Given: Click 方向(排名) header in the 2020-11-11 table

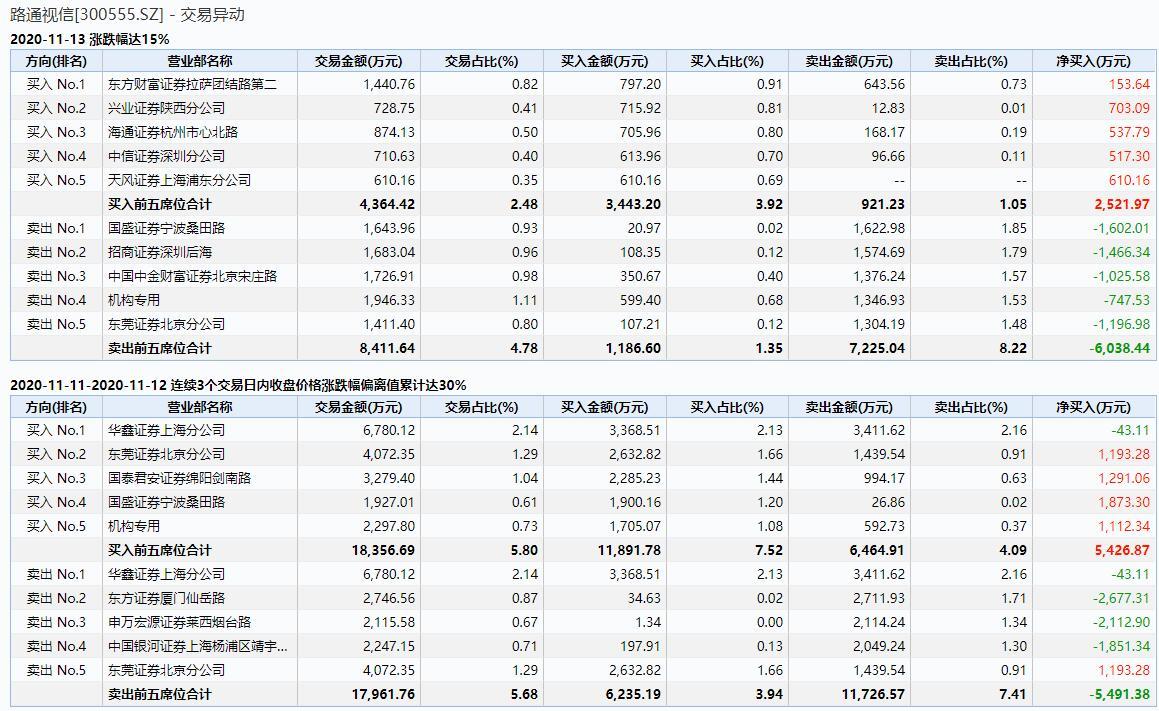Looking at the screenshot, I should coord(56,407).
